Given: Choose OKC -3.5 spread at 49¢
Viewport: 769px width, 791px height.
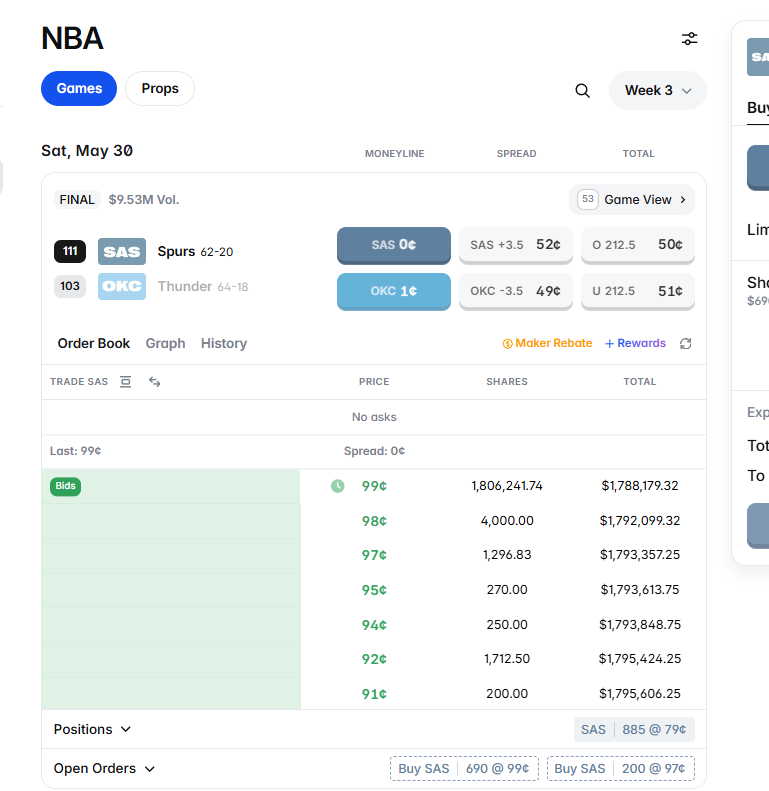Looking at the screenshot, I should (516, 291).
